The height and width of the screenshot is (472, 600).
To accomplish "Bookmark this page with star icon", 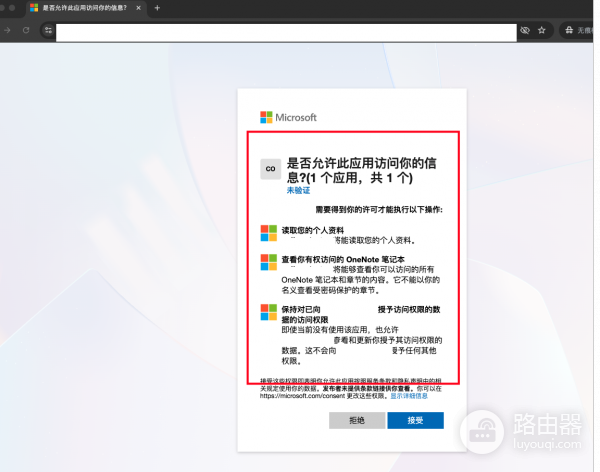I will pyautogui.click(x=541, y=30).
